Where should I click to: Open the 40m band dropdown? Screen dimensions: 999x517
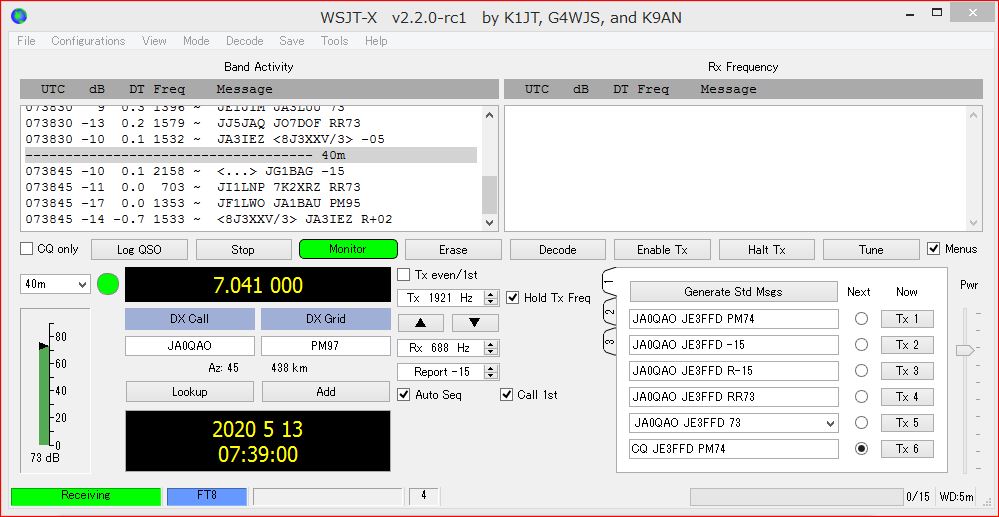point(56,285)
